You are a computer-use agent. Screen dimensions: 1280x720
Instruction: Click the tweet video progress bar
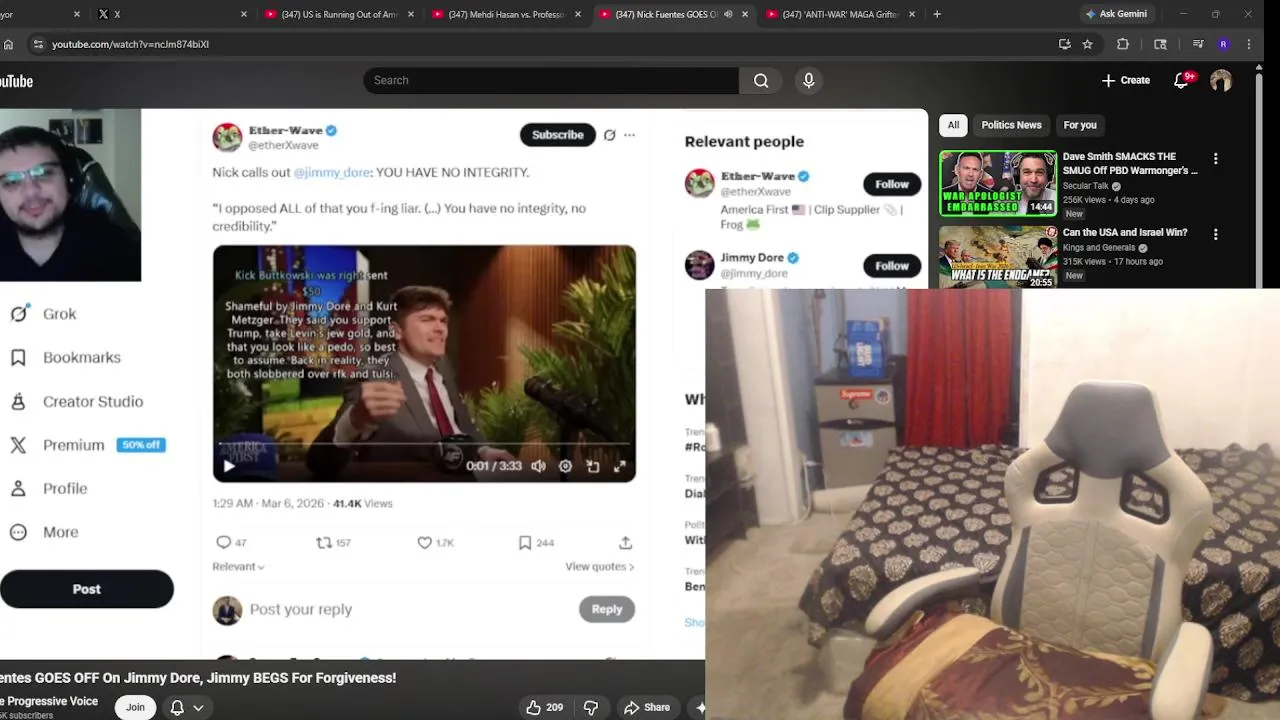424,443
